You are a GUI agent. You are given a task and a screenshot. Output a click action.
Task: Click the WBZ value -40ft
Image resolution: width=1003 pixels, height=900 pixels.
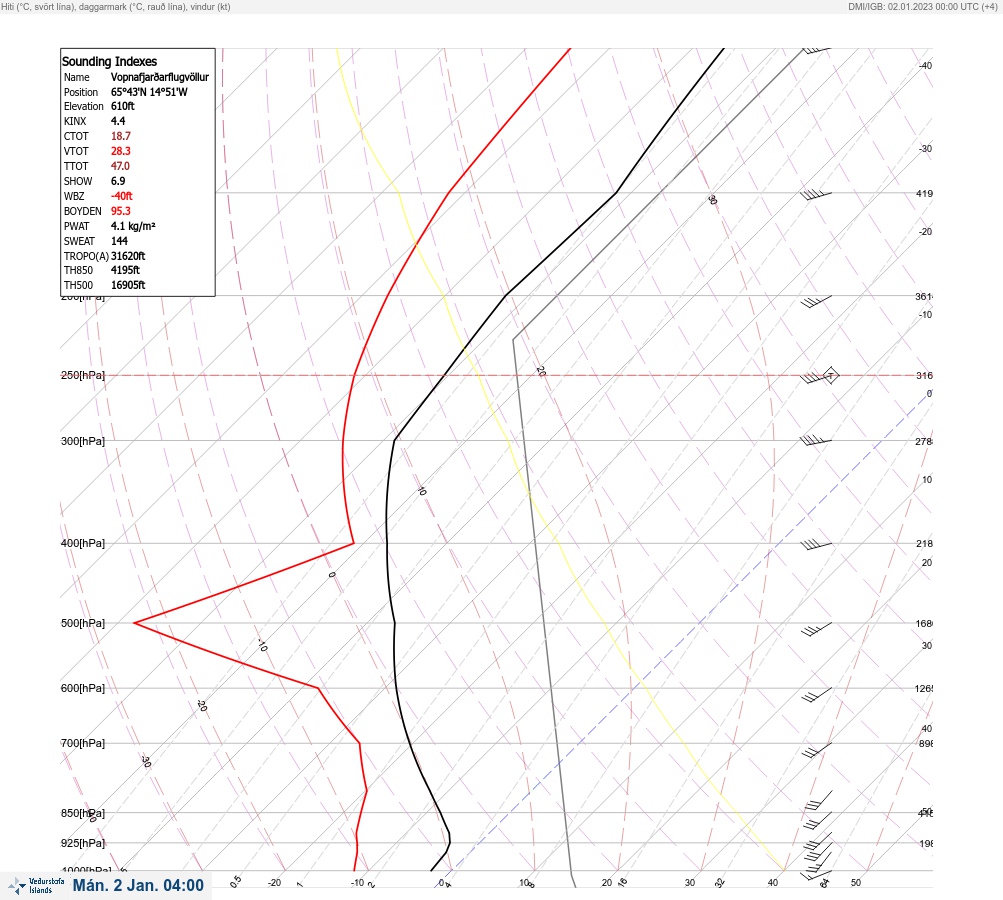coord(122,196)
